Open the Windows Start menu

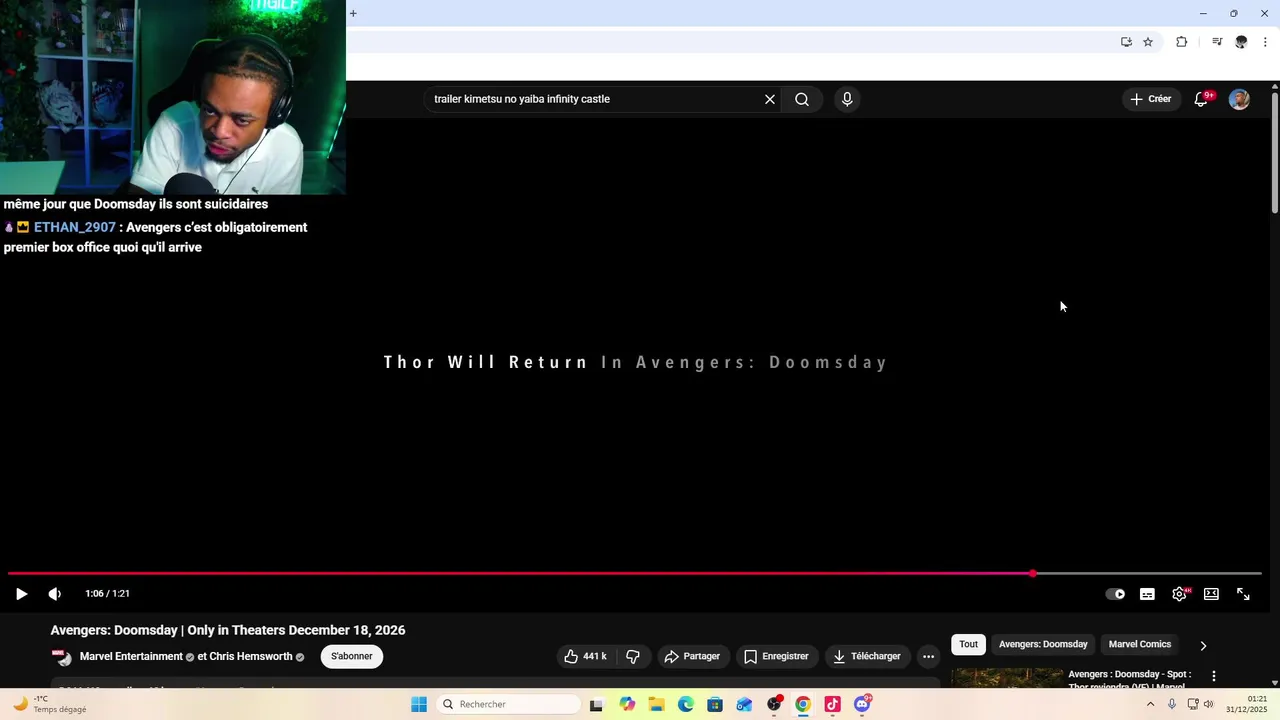[419, 704]
